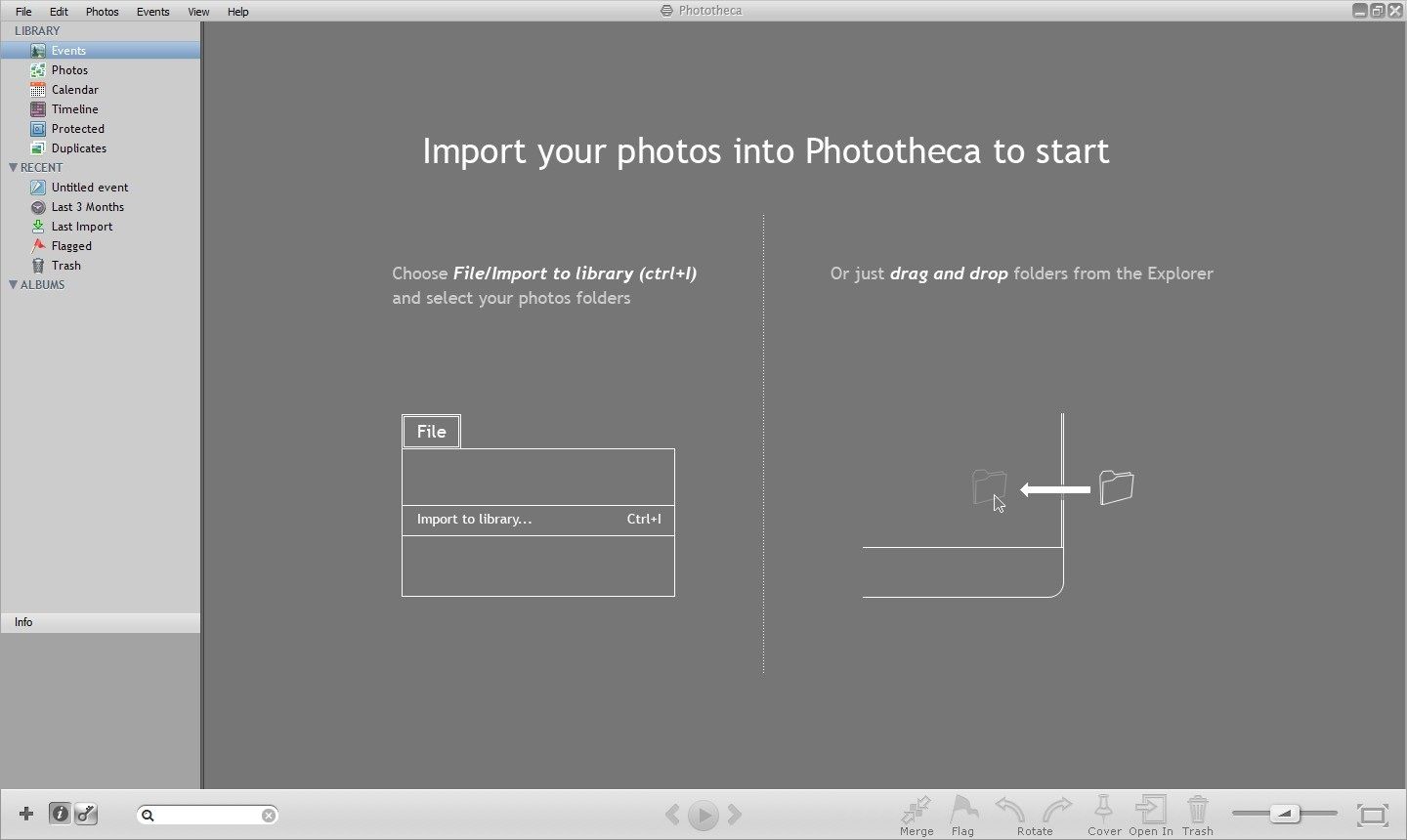Open the View menu
This screenshot has width=1407, height=840.
(198, 12)
